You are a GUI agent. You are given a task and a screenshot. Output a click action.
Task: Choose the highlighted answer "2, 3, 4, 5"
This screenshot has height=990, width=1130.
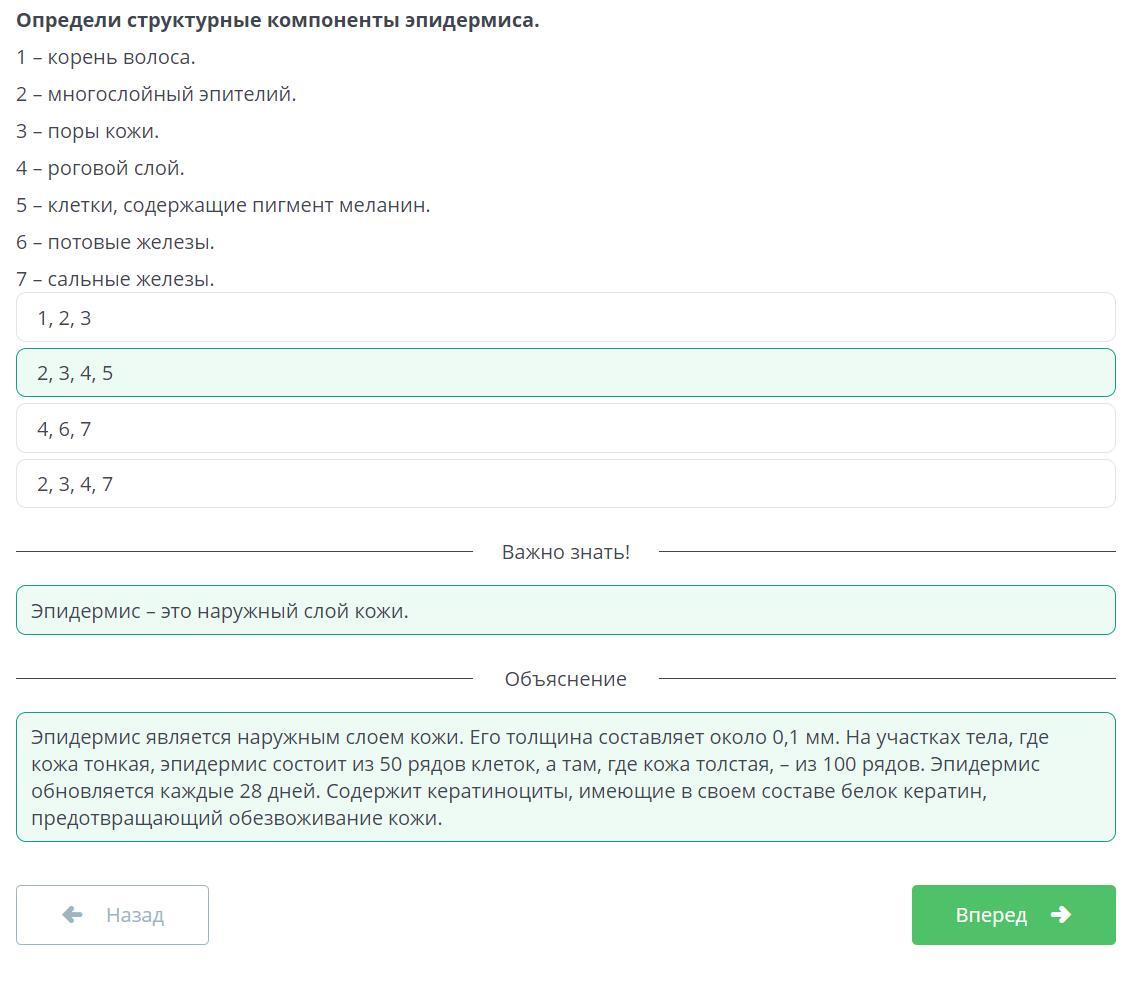[x=565, y=373]
